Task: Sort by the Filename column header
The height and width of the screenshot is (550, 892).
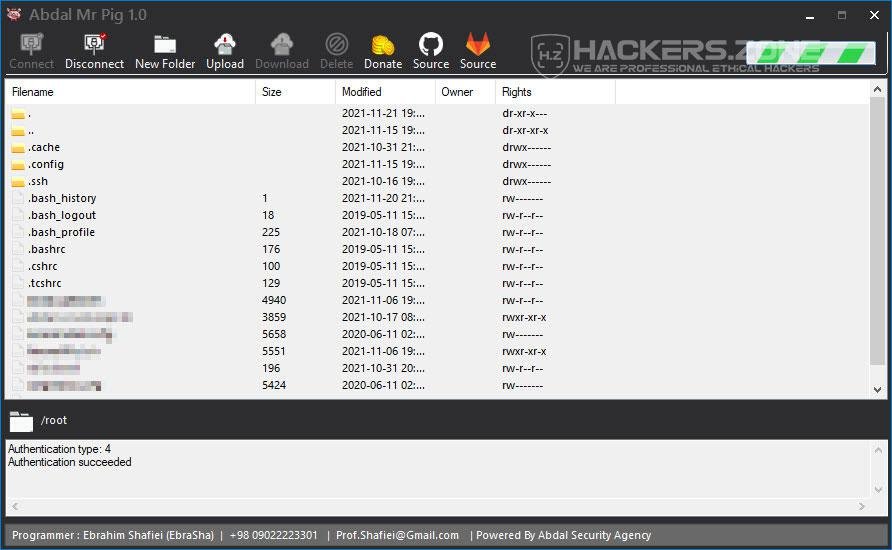Action: [130, 92]
